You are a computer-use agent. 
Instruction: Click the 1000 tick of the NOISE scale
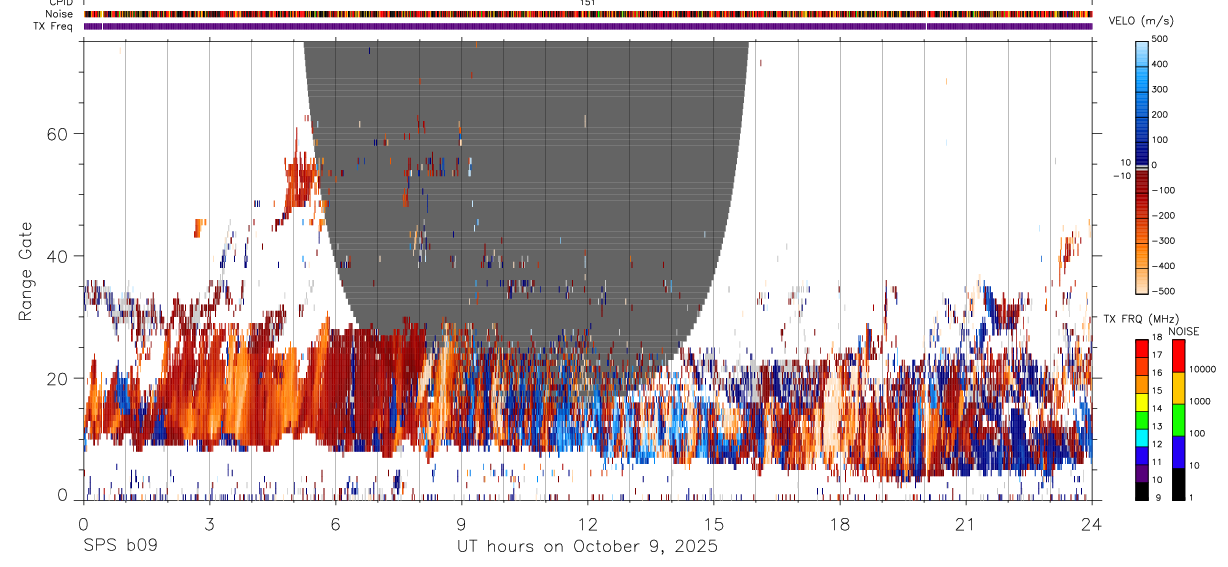1201,401
